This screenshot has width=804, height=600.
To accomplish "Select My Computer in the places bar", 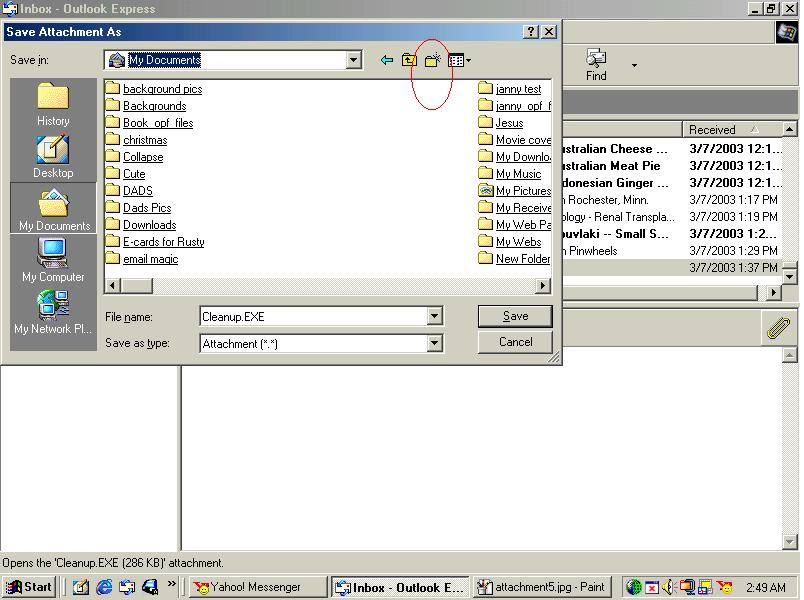I will point(53,260).
